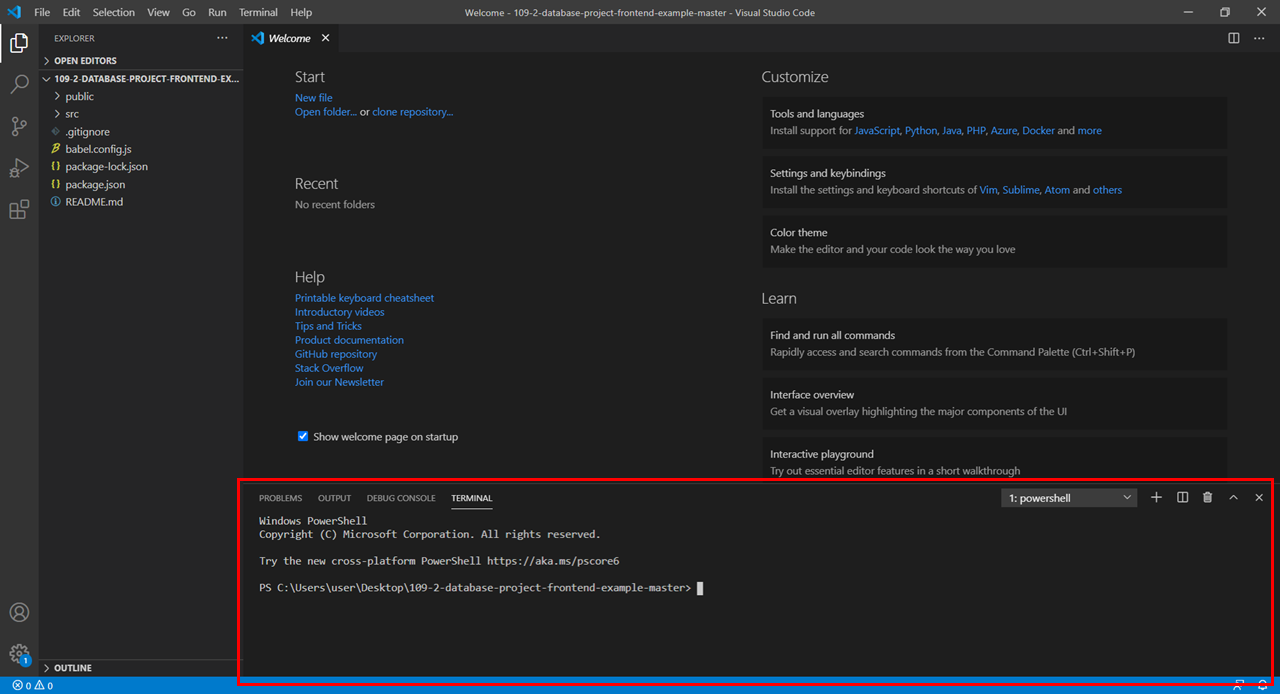Close the terminal panel
Viewport: 1280px width, 694px height.
pyautogui.click(x=1259, y=497)
